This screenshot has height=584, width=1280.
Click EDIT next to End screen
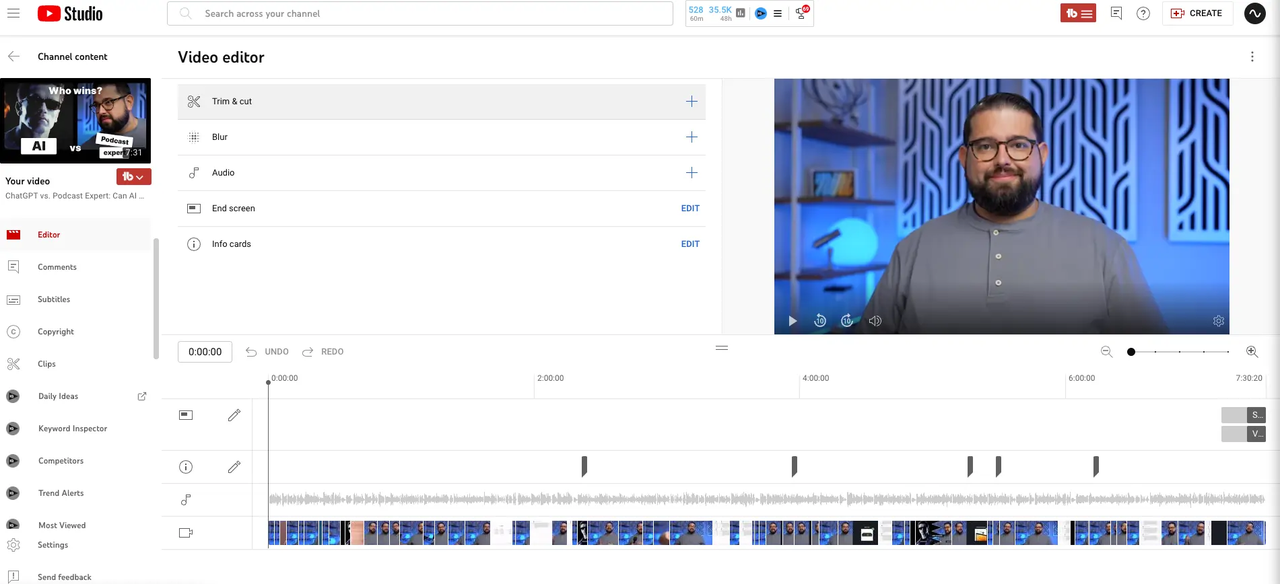coord(690,209)
